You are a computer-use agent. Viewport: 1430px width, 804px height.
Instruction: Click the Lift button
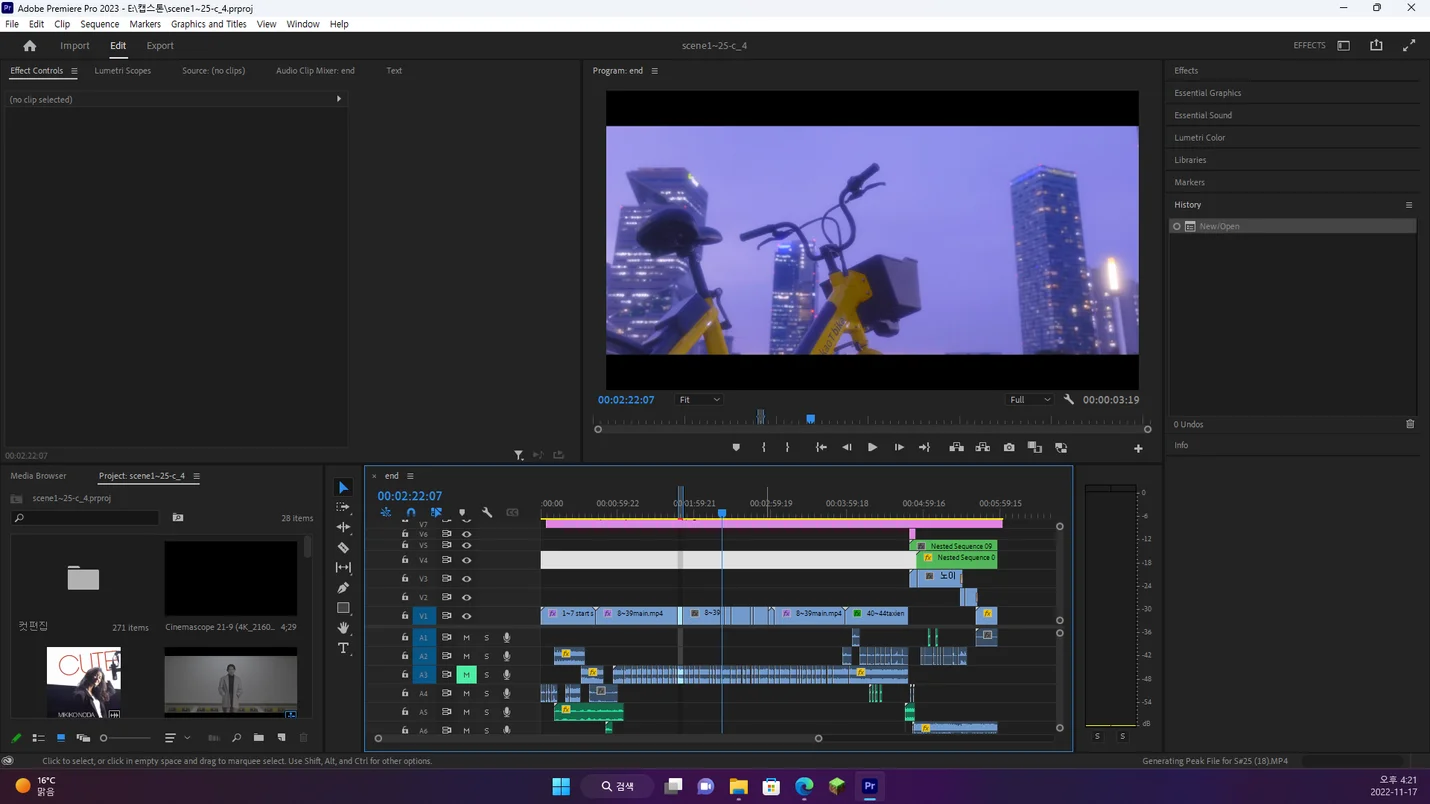[x=956, y=448]
